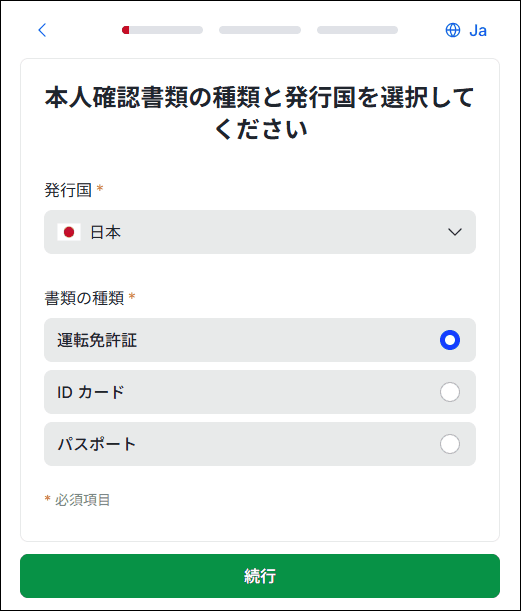Choose the パスポート option row

[x=260, y=444]
